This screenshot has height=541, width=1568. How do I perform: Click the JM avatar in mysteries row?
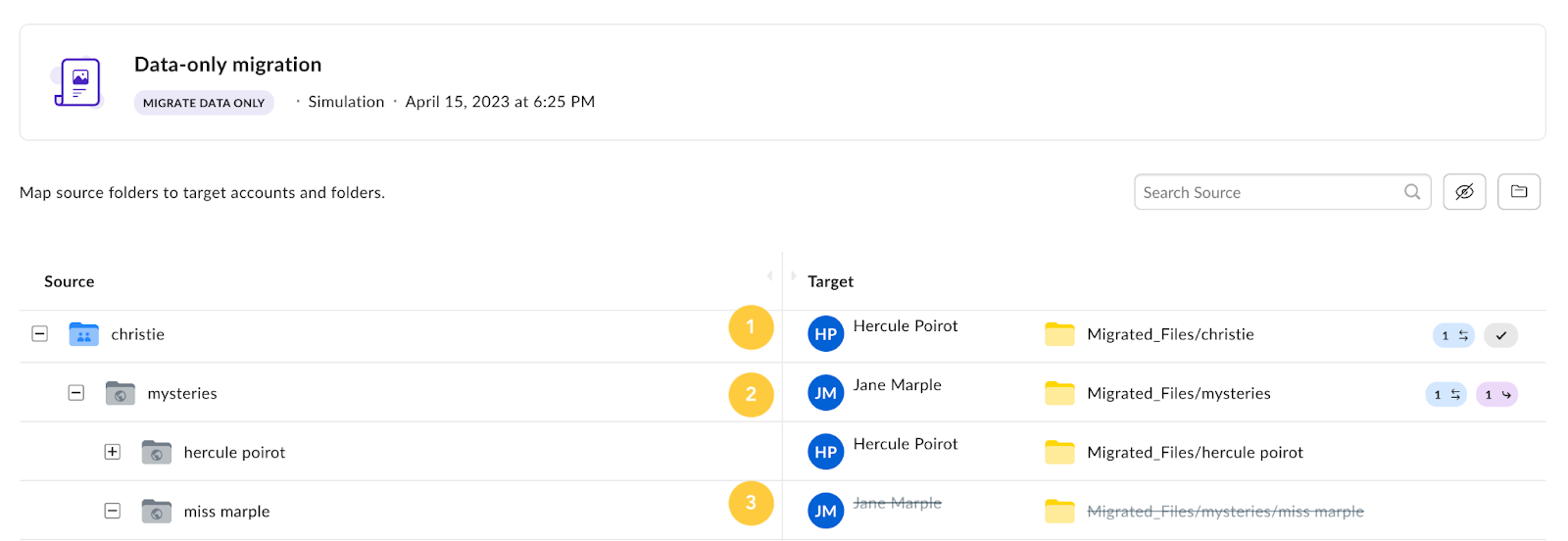click(x=825, y=393)
